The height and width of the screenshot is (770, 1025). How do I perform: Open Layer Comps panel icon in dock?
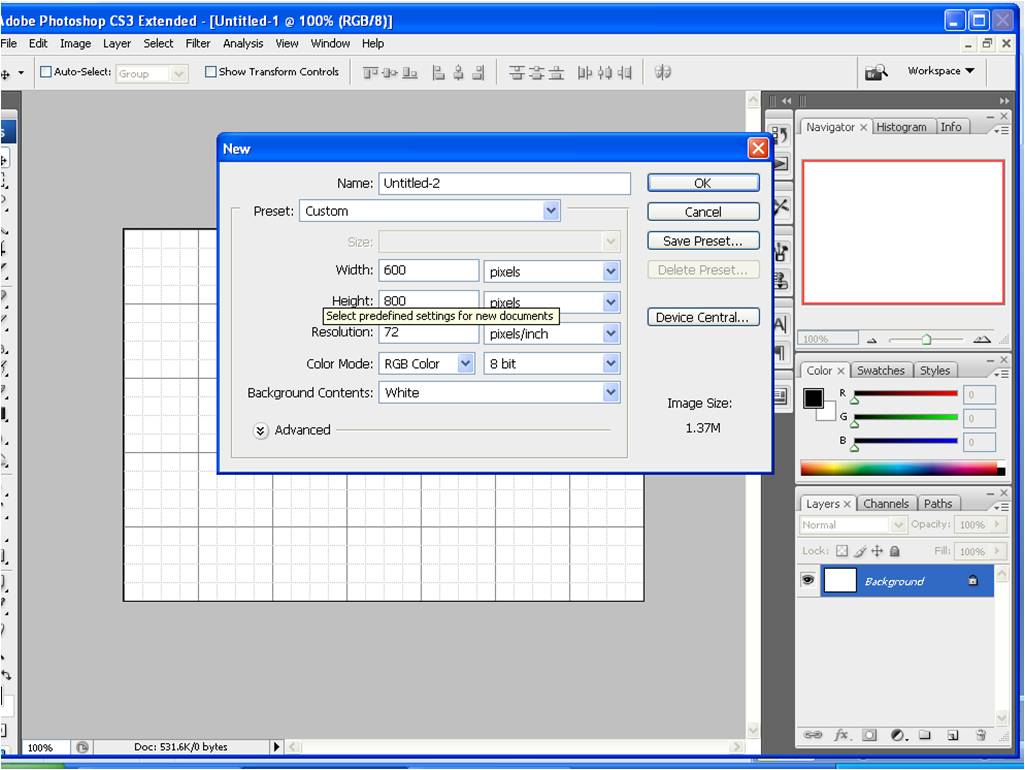point(780,395)
